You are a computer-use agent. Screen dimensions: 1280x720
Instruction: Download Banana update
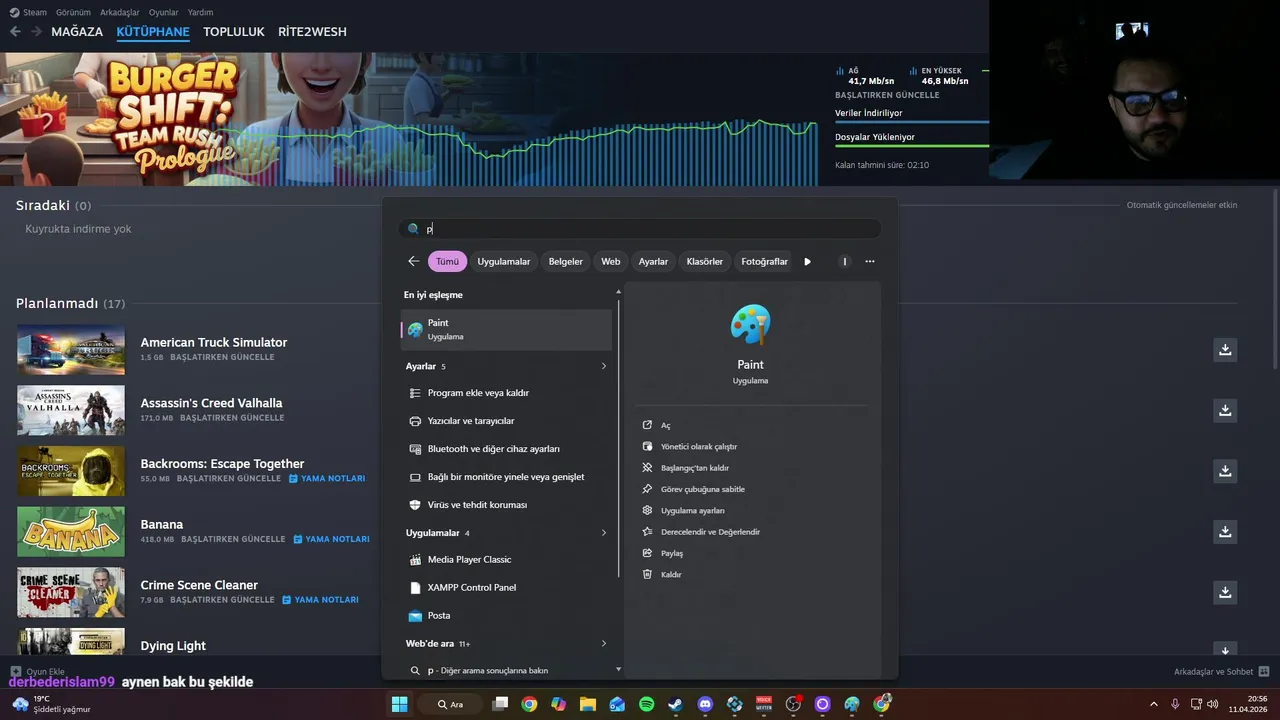1225,532
